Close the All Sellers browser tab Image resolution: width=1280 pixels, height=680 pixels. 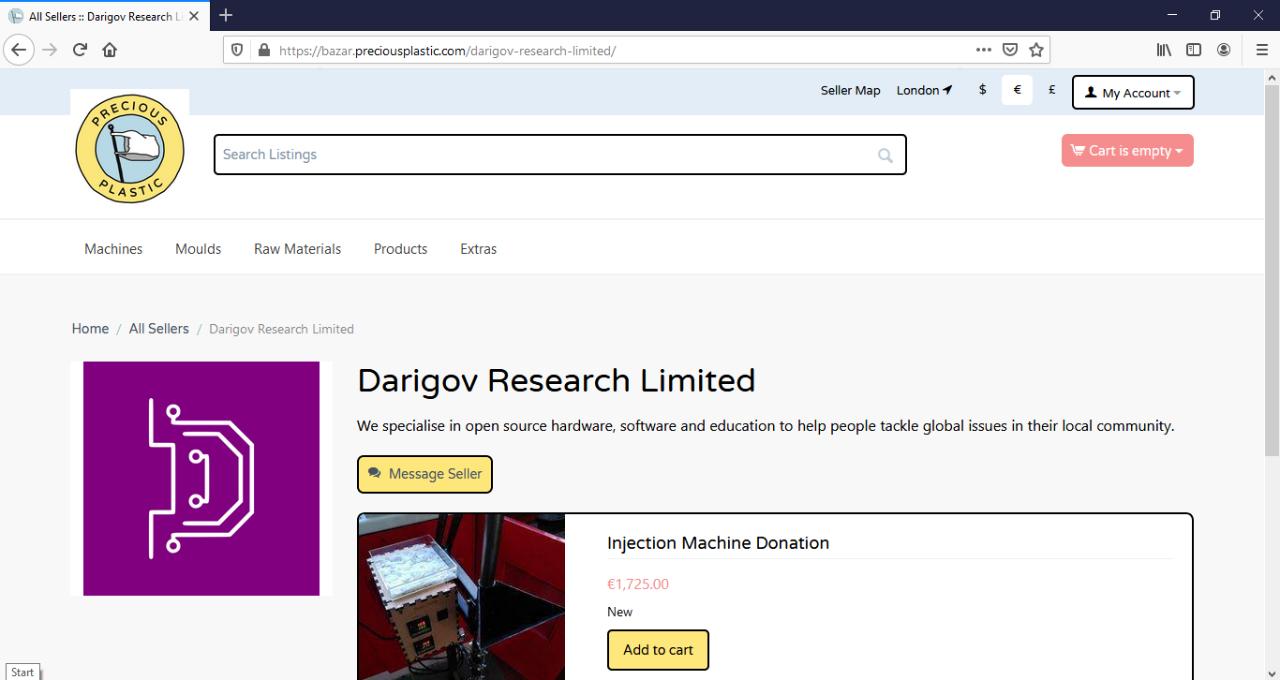(193, 16)
